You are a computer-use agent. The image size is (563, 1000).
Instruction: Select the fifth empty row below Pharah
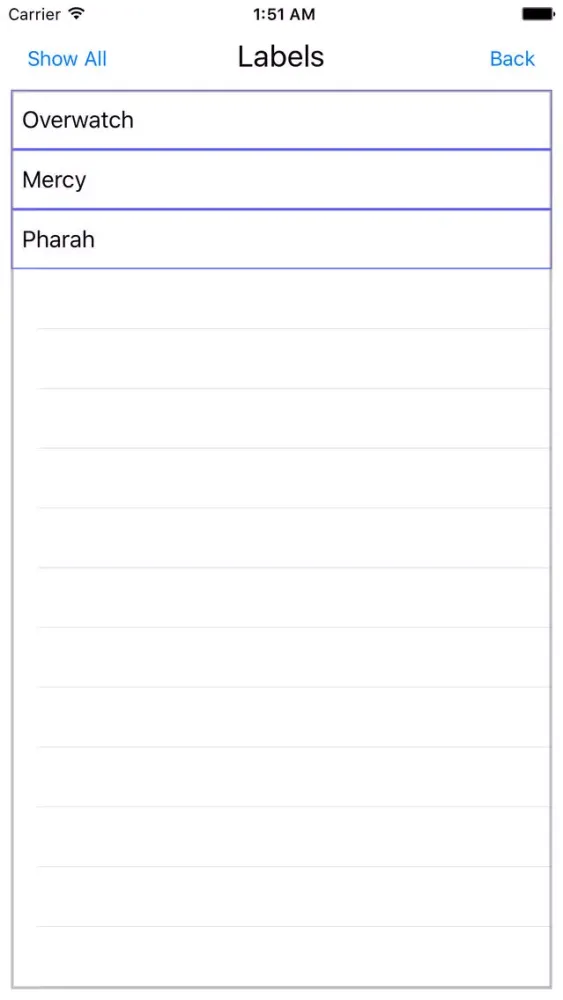coord(281,538)
